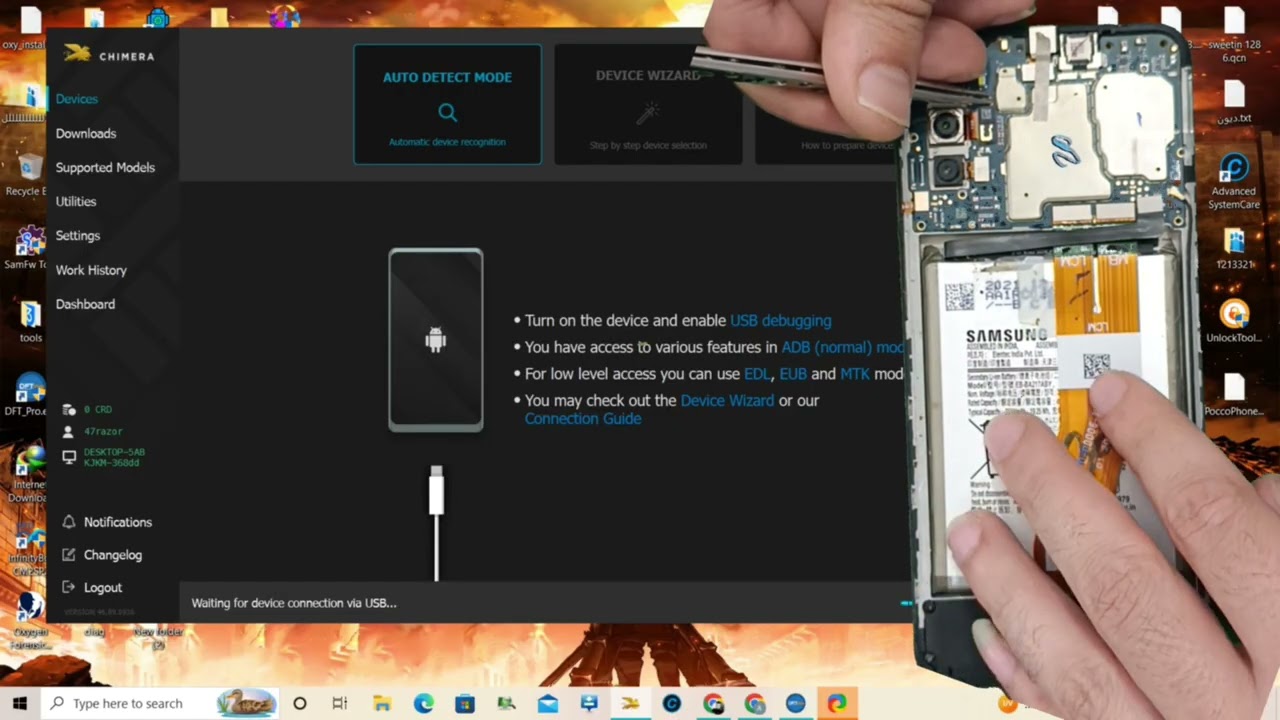Select the PoccoPhone file on the desktop
The height and width of the screenshot is (720, 1280).
click(x=1234, y=395)
